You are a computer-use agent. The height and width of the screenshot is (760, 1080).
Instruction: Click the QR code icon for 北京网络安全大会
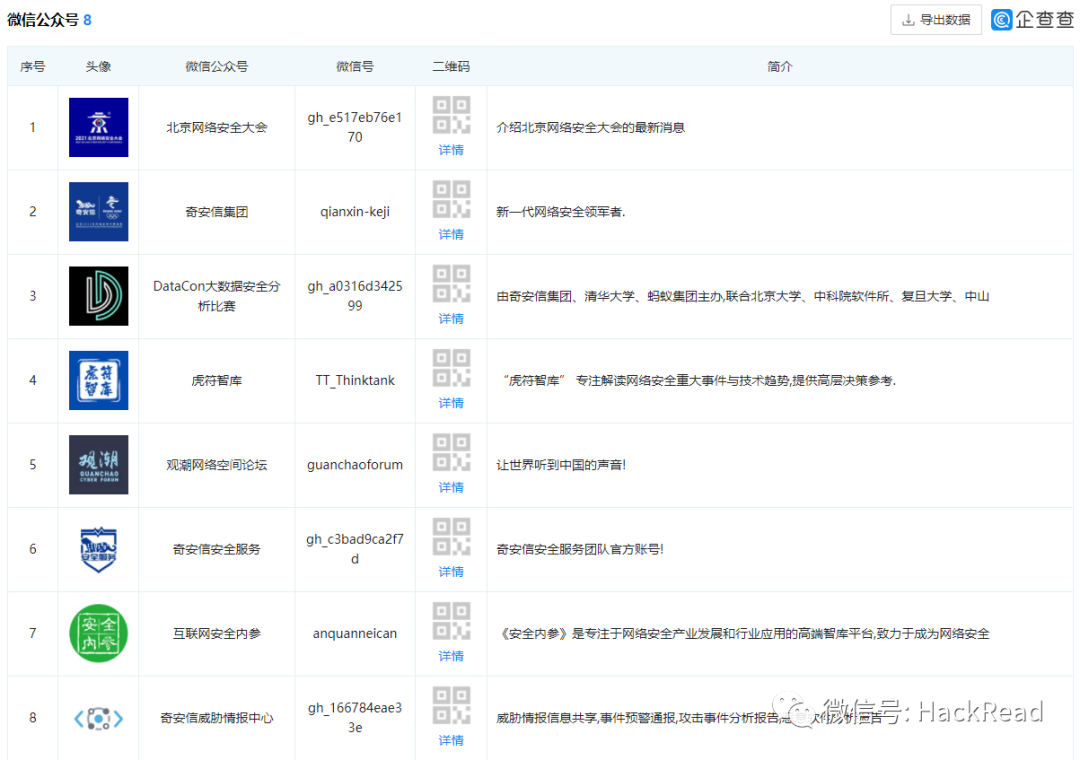coord(451,115)
